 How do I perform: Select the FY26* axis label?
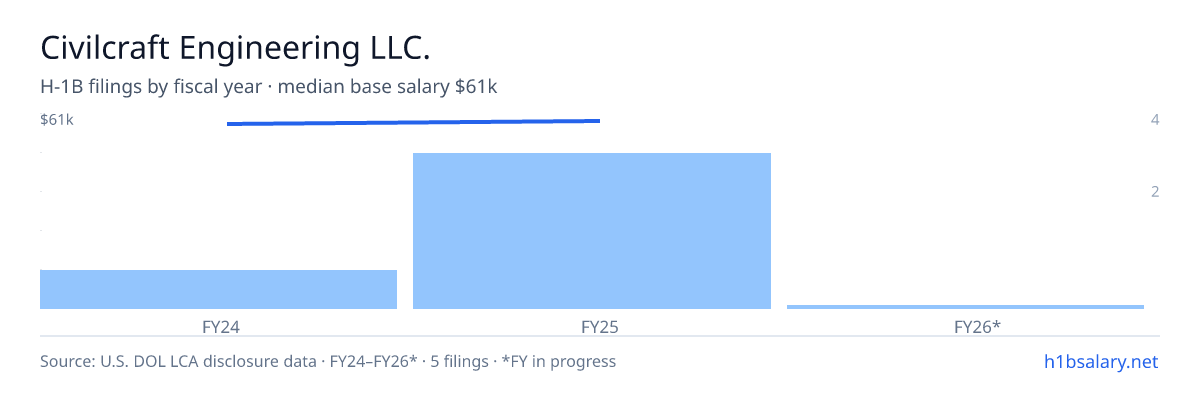(x=977, y=326)
